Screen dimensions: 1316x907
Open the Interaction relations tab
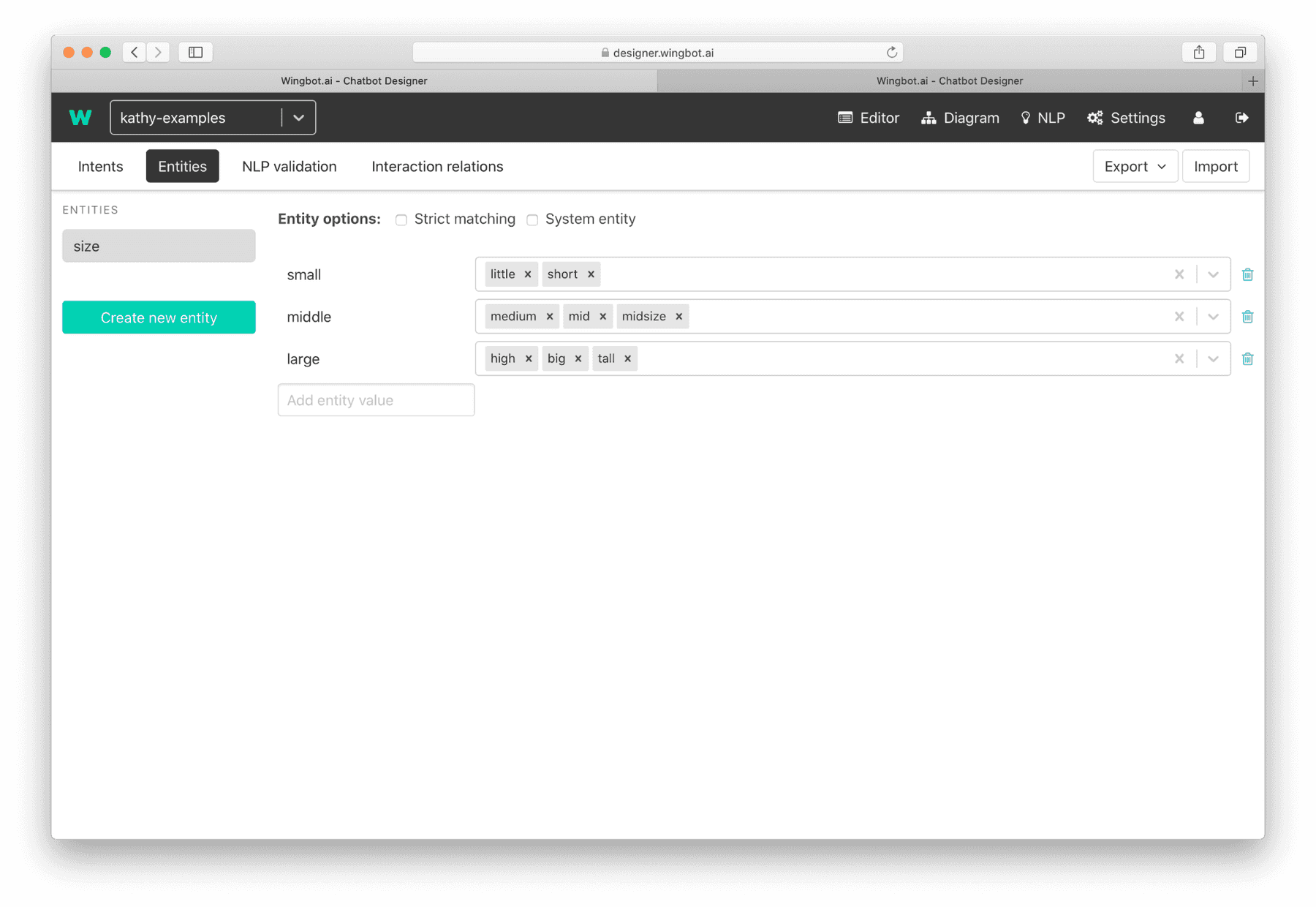436,166
